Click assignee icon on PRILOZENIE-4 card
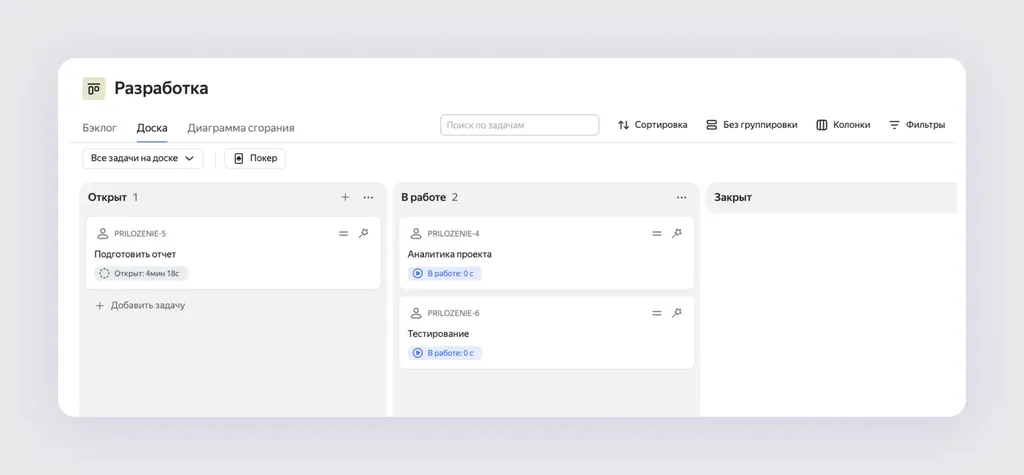 coord(416,233)
